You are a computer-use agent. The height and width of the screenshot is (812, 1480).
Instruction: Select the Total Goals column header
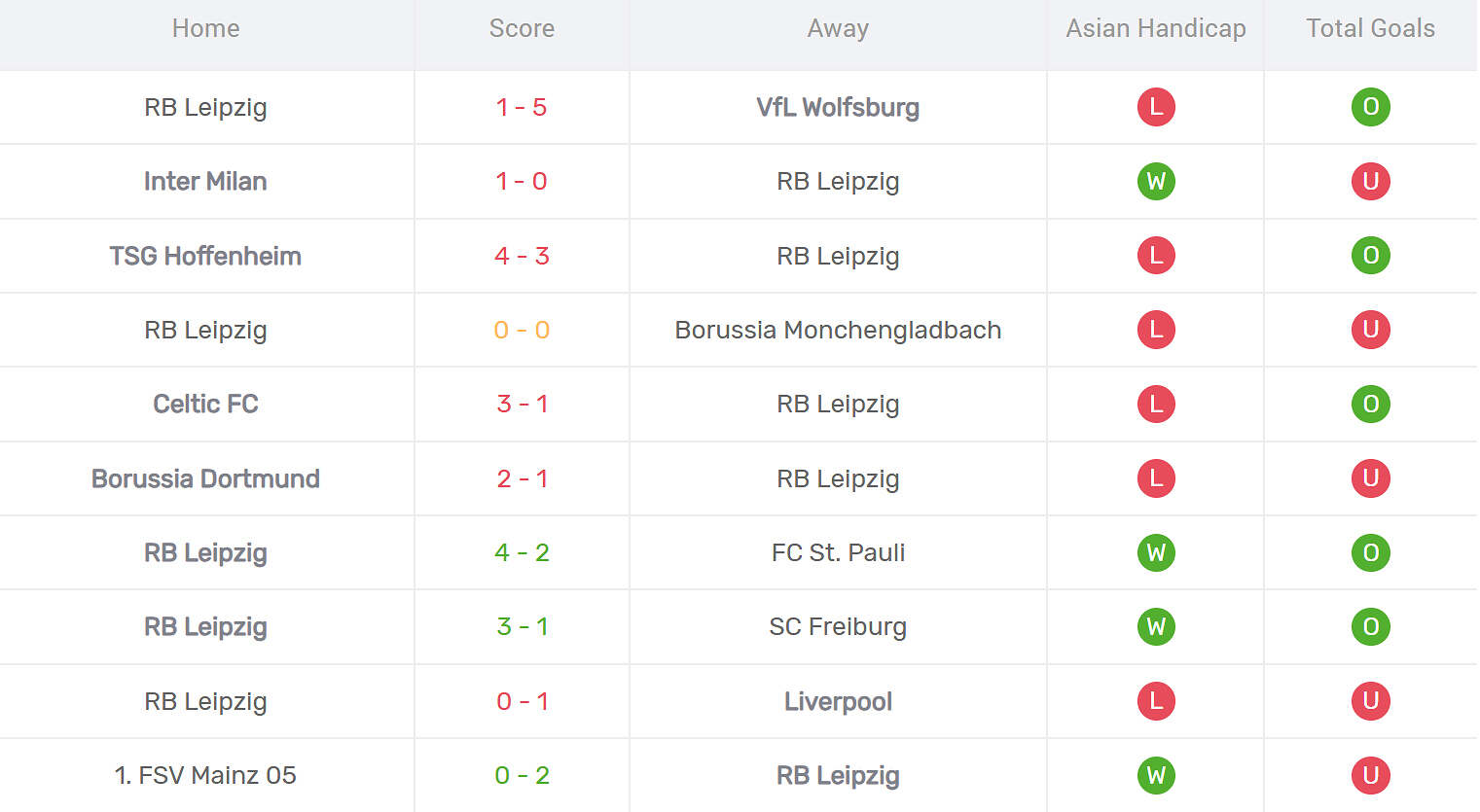1370,29
